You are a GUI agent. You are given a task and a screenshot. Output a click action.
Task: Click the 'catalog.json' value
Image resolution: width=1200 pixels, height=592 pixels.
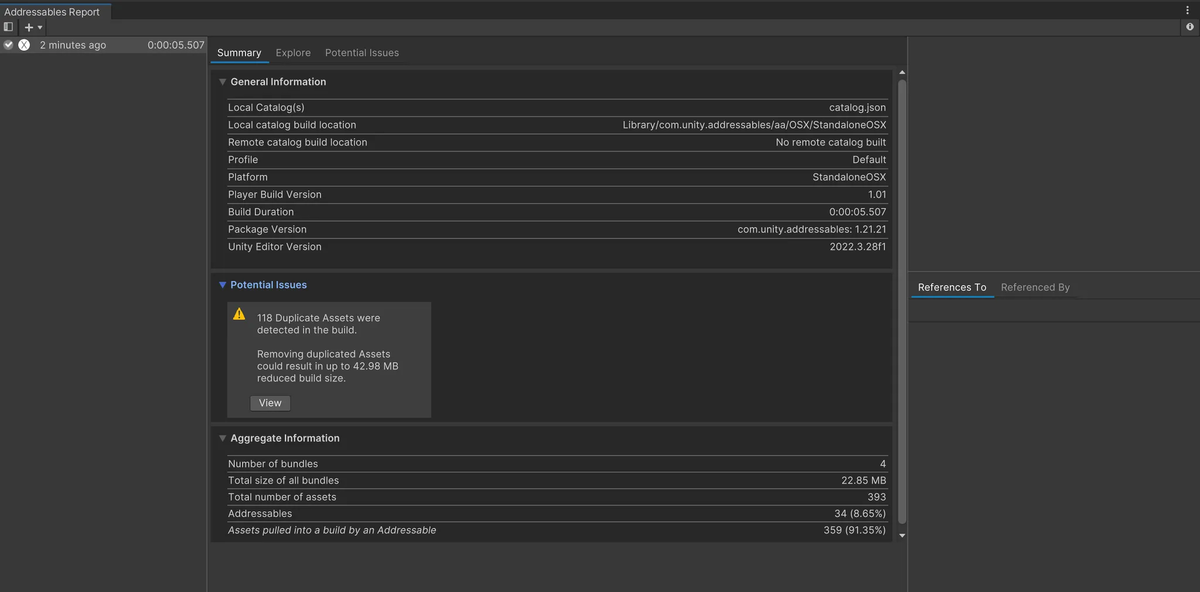point(857,107)
